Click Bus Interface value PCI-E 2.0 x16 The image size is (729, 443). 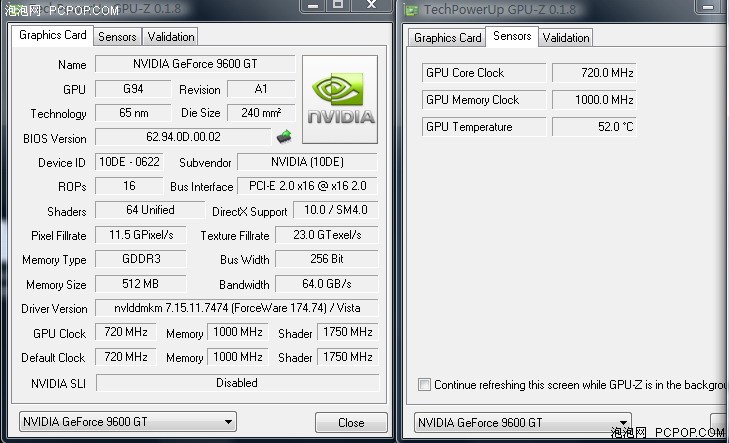pyautogui.click(x=307, y=186)
